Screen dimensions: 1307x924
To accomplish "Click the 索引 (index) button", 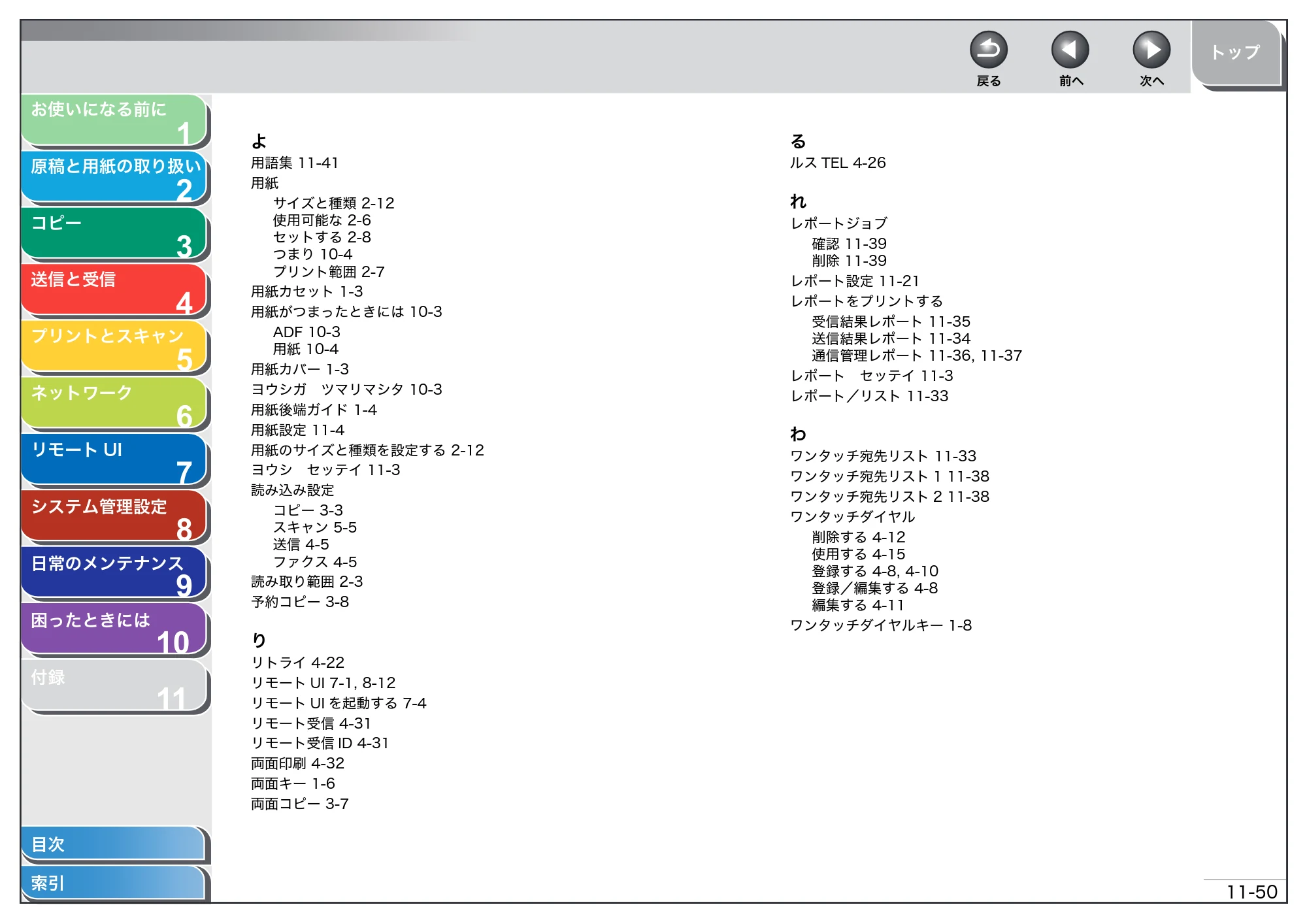I will coord(114,883).
